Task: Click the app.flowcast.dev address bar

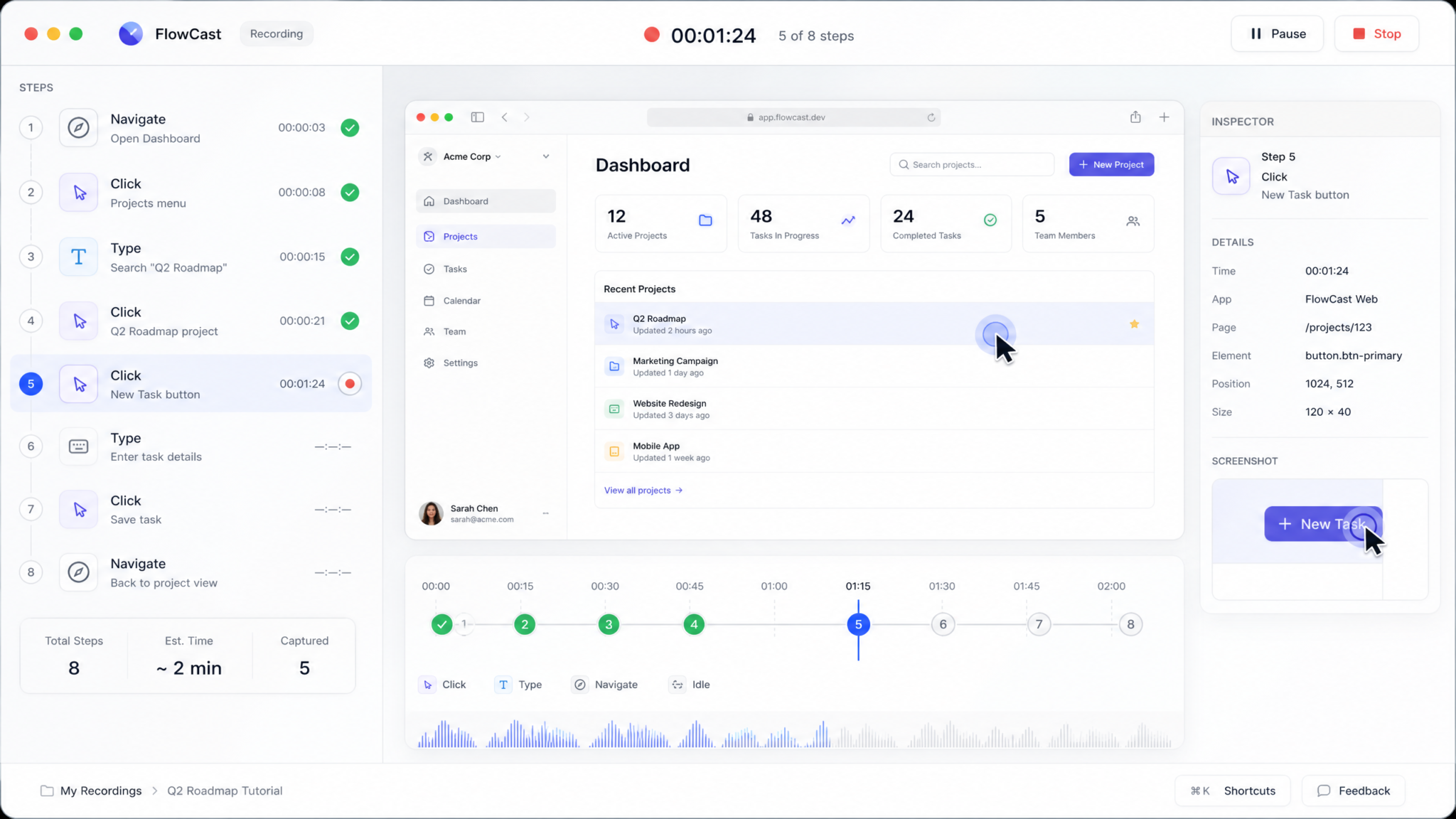Action: point(793,117)
